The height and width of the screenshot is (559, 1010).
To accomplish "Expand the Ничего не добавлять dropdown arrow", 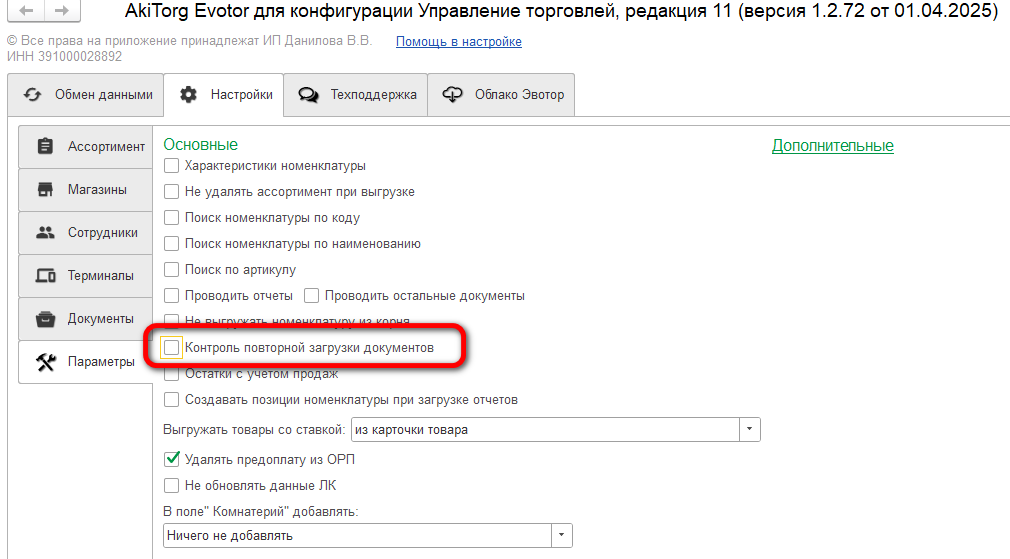I will (x=562, y=535).
